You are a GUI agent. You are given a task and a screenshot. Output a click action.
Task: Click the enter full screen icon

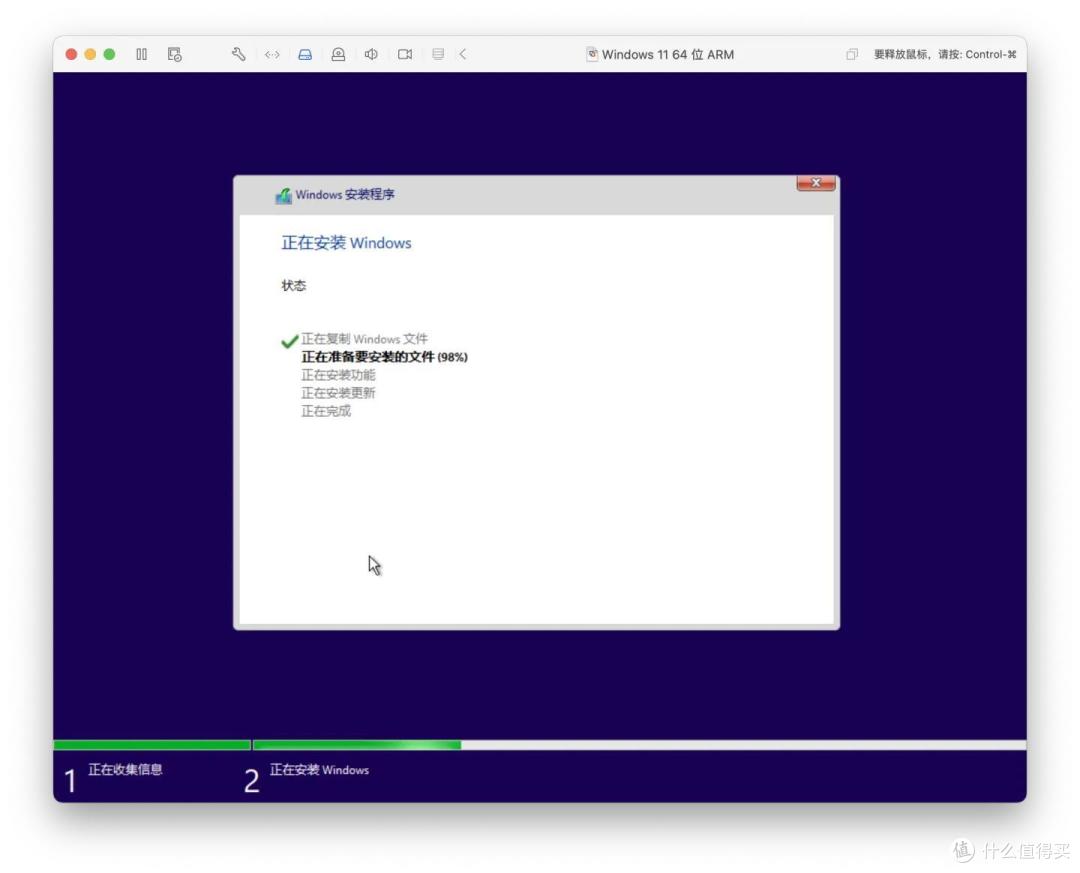click(x=852, y=54)
